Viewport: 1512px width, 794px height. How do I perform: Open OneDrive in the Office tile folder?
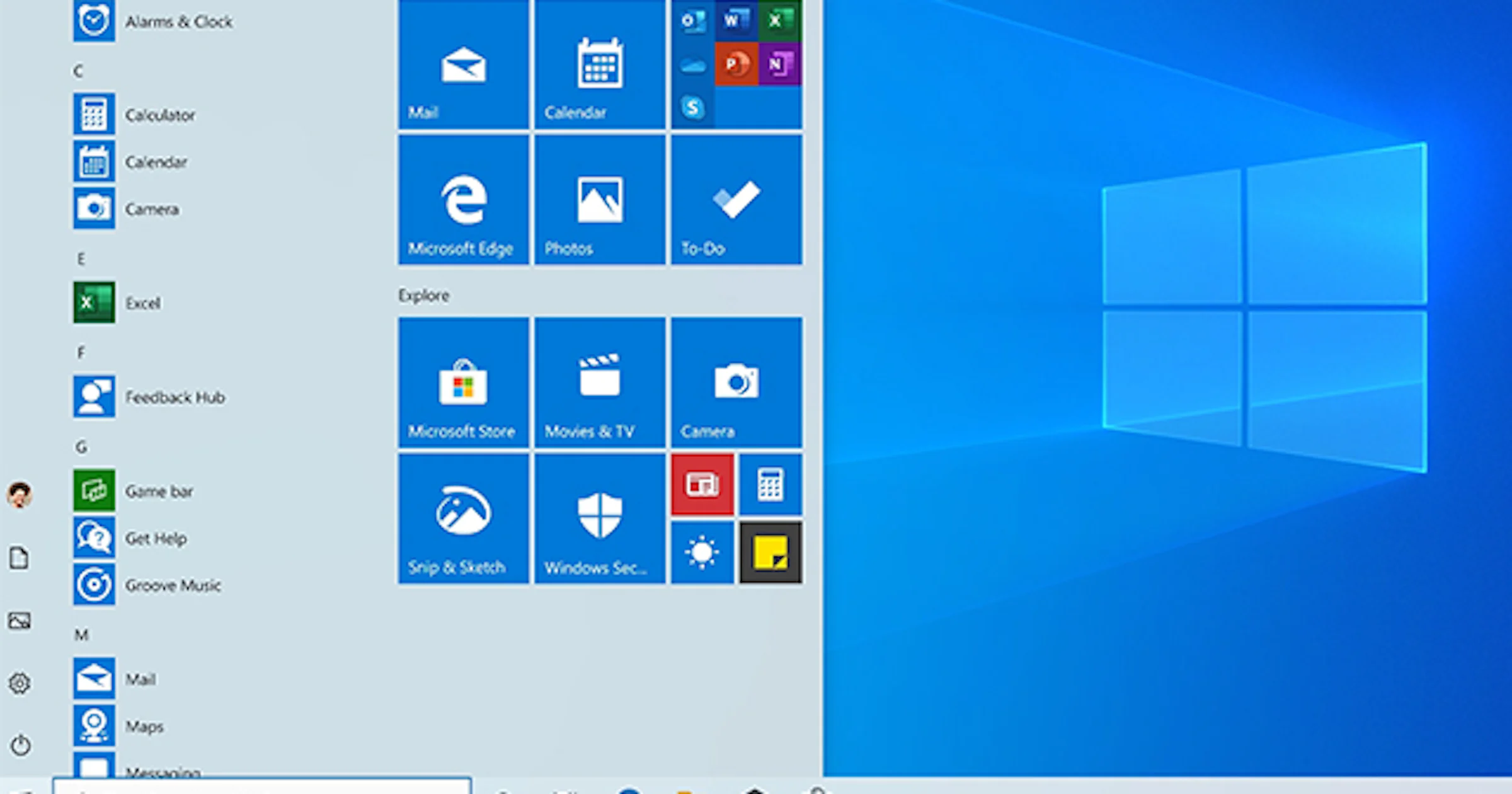(x=693, y=64)
